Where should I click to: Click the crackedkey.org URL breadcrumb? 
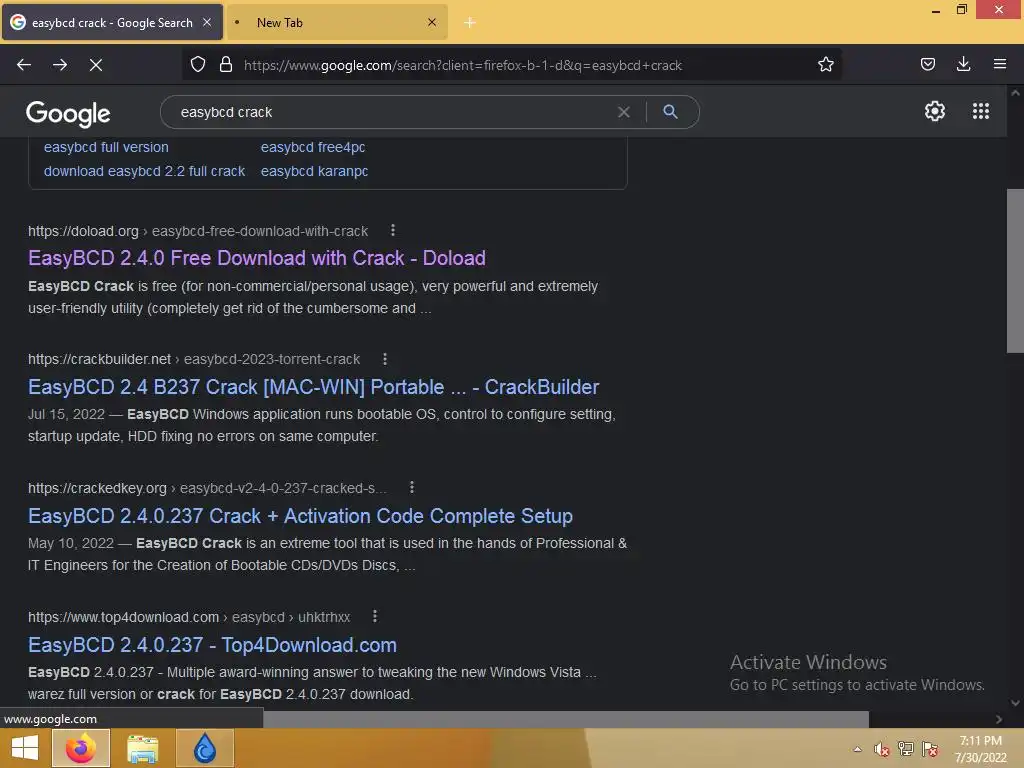pos(207,488)
